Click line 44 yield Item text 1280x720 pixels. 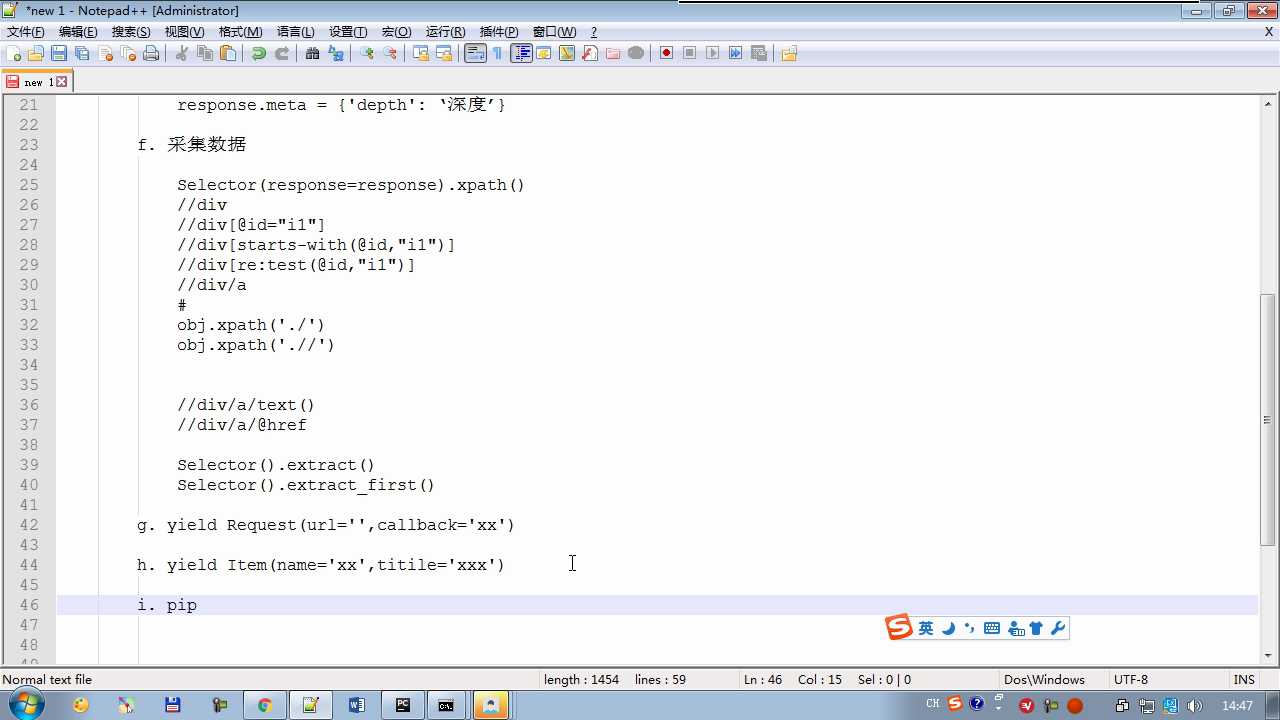(336, 565)
